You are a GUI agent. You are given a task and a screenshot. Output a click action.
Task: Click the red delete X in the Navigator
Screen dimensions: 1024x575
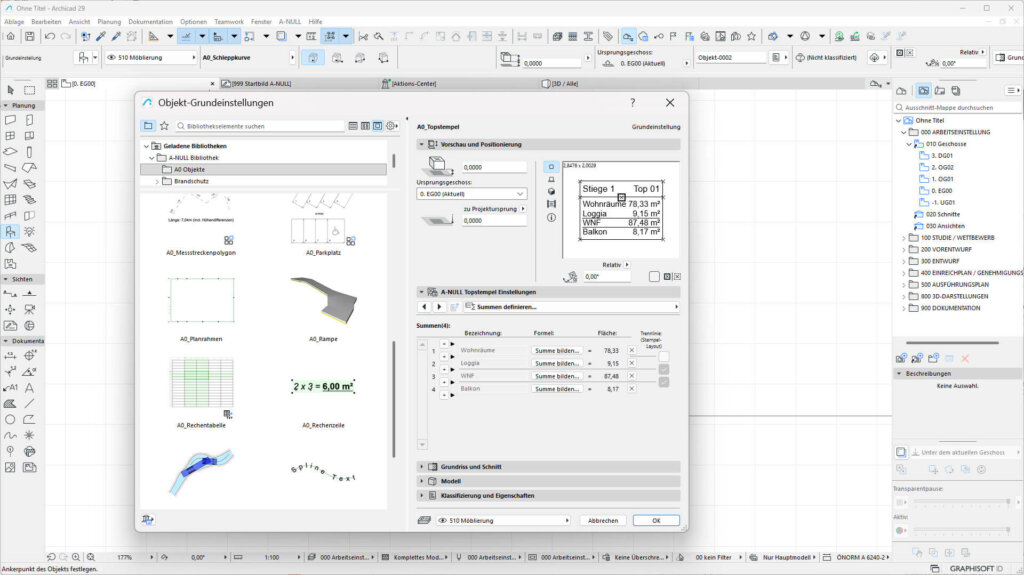click(x=965, y=358)
